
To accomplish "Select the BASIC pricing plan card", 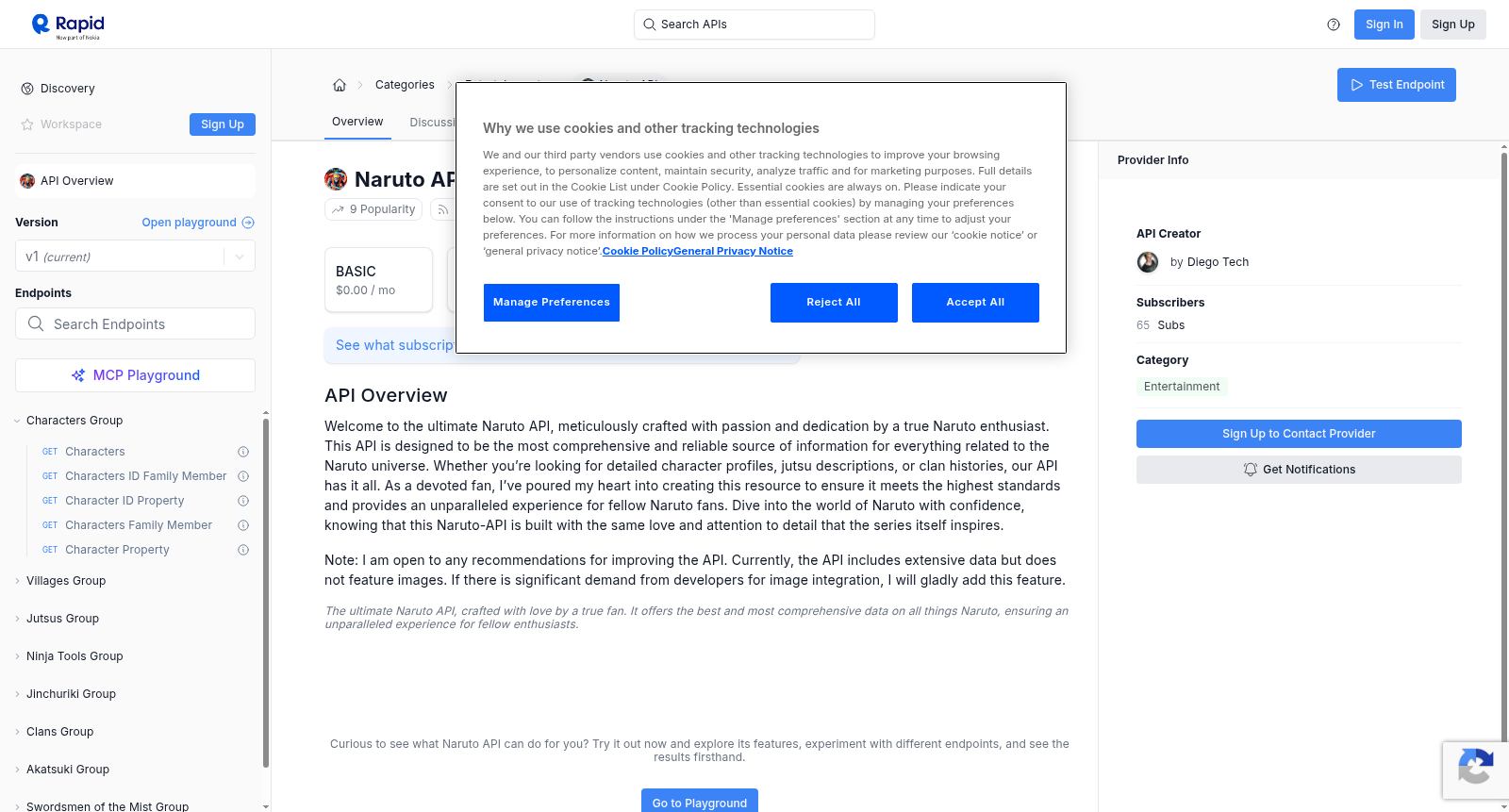I will click(x=378, y=280).
